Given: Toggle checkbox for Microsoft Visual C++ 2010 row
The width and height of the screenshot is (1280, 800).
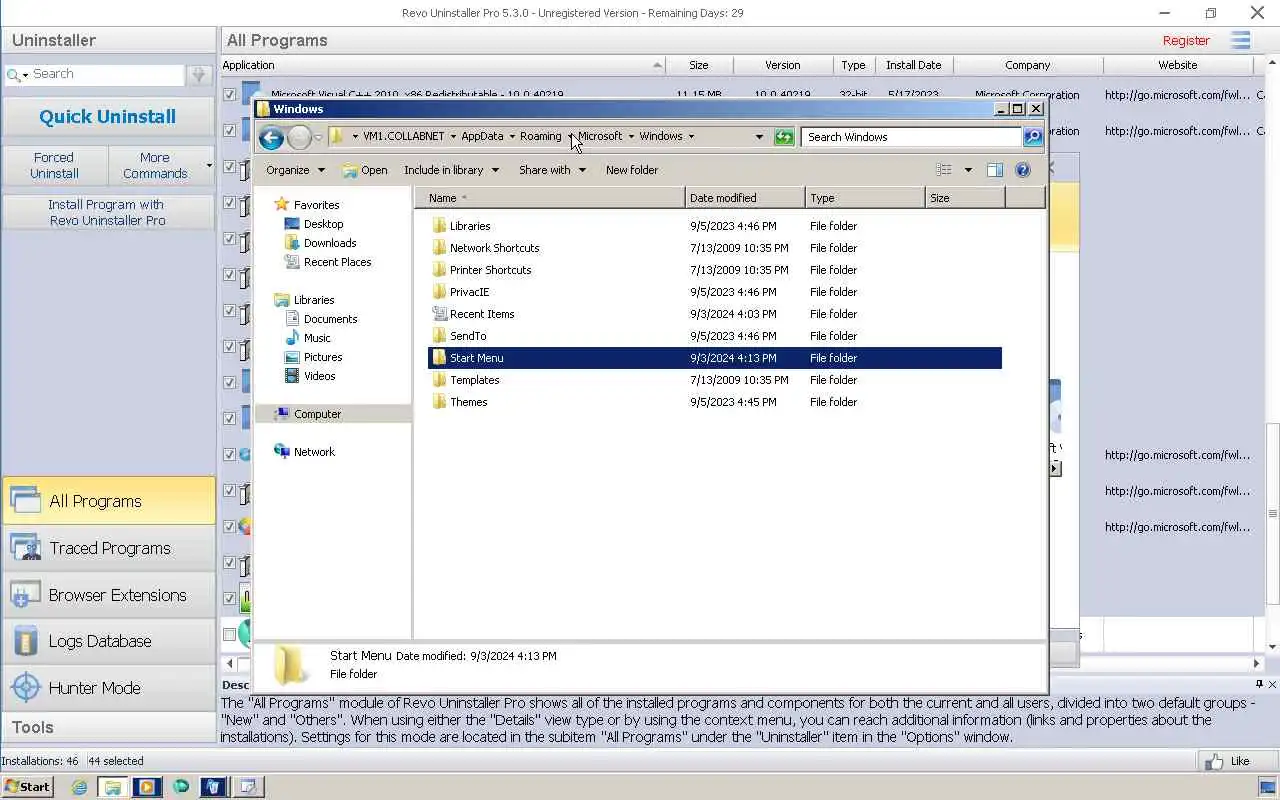Looking at the screenshot, I should tap(230, 95).
